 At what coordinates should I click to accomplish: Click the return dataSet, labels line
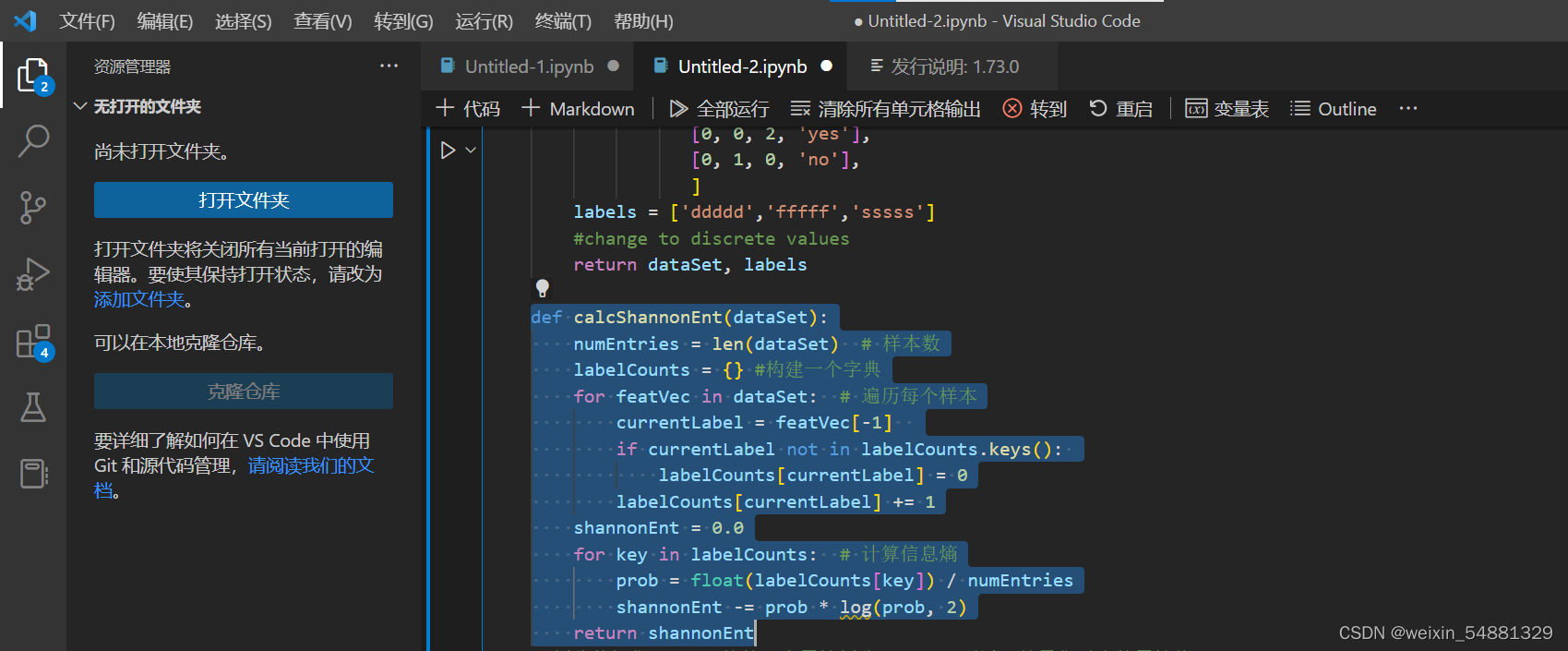pos(690,265)
